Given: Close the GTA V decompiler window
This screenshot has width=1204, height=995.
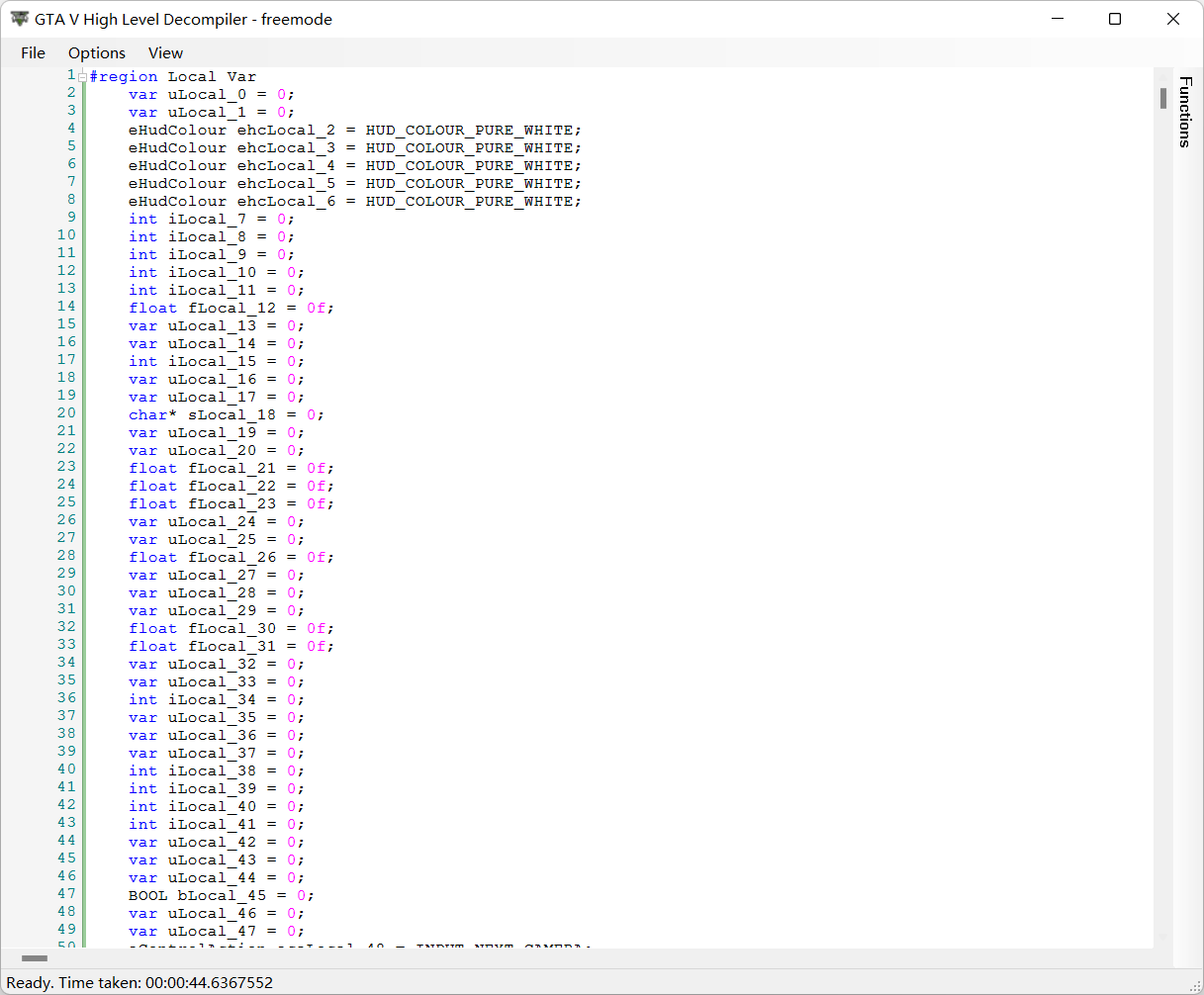Looking at the screenshot, I should click(1173, 19).
